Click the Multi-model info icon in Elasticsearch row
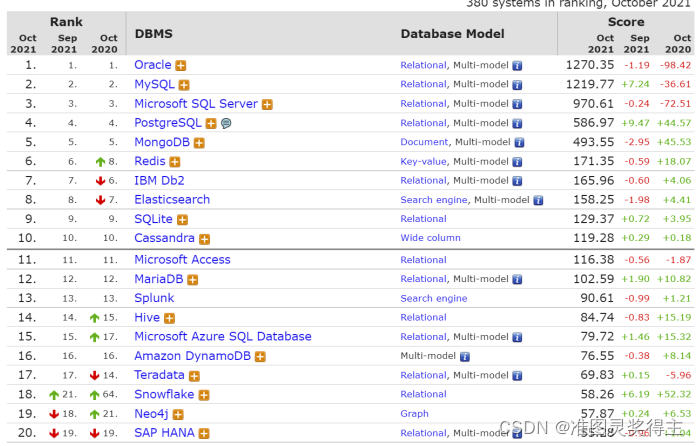 pyautogui.click(x=539, y=200)
